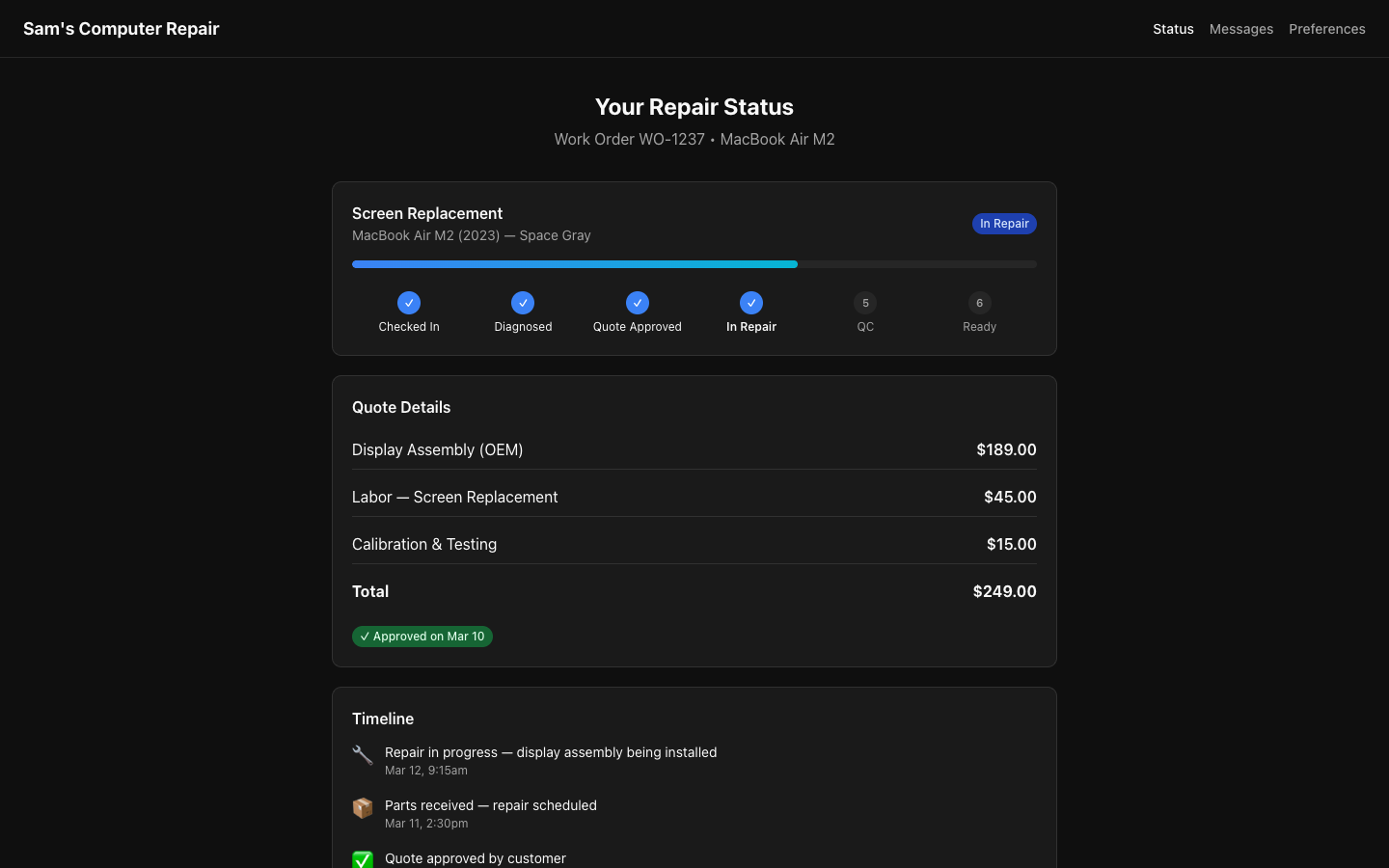Click the Quote Approved step circle icon
The width and height of the screenshot is (1389, 868).
pyautogui.click(x=638, y=303)
